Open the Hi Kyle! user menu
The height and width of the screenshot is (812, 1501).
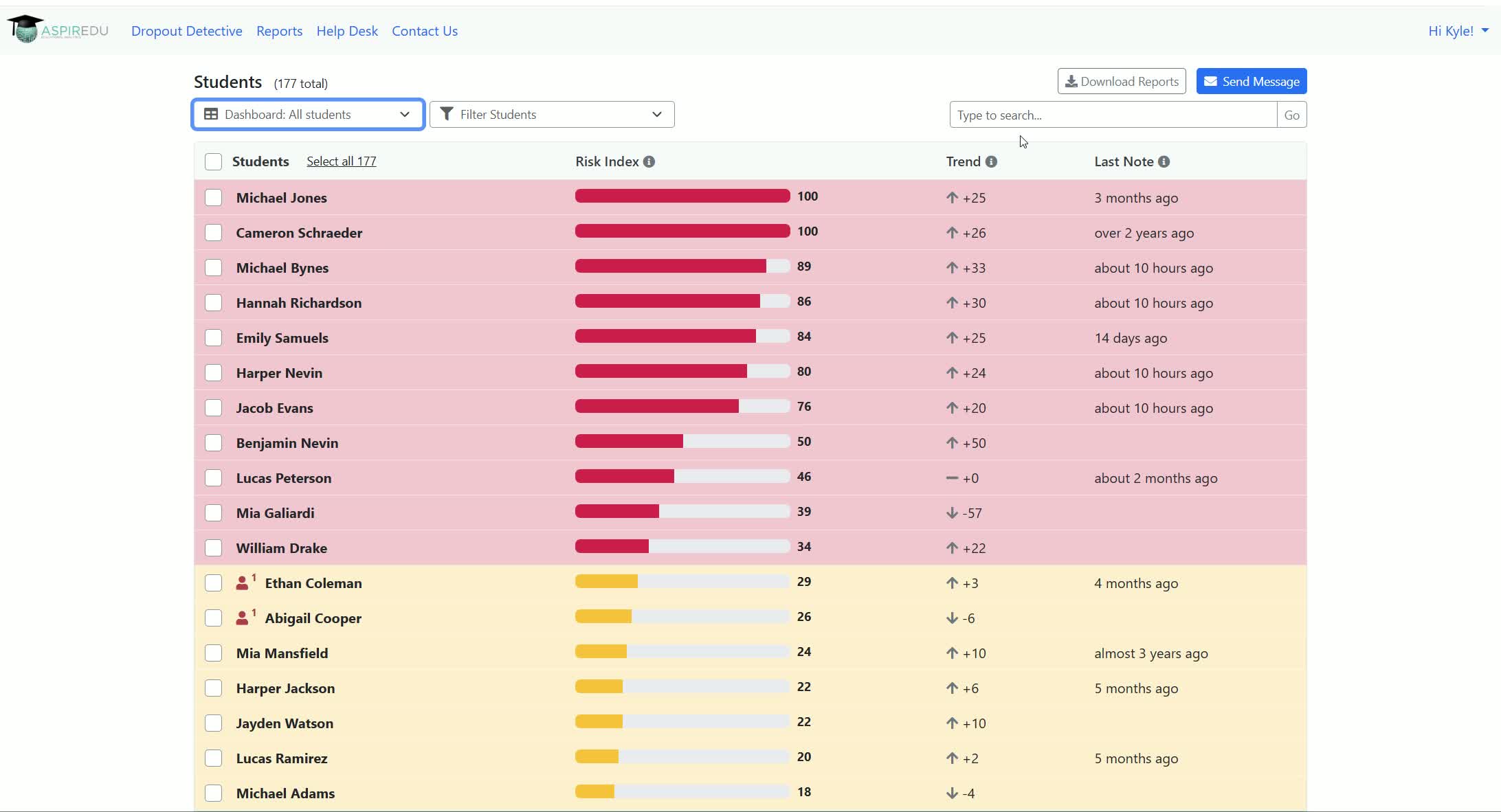coord(1458,31)
